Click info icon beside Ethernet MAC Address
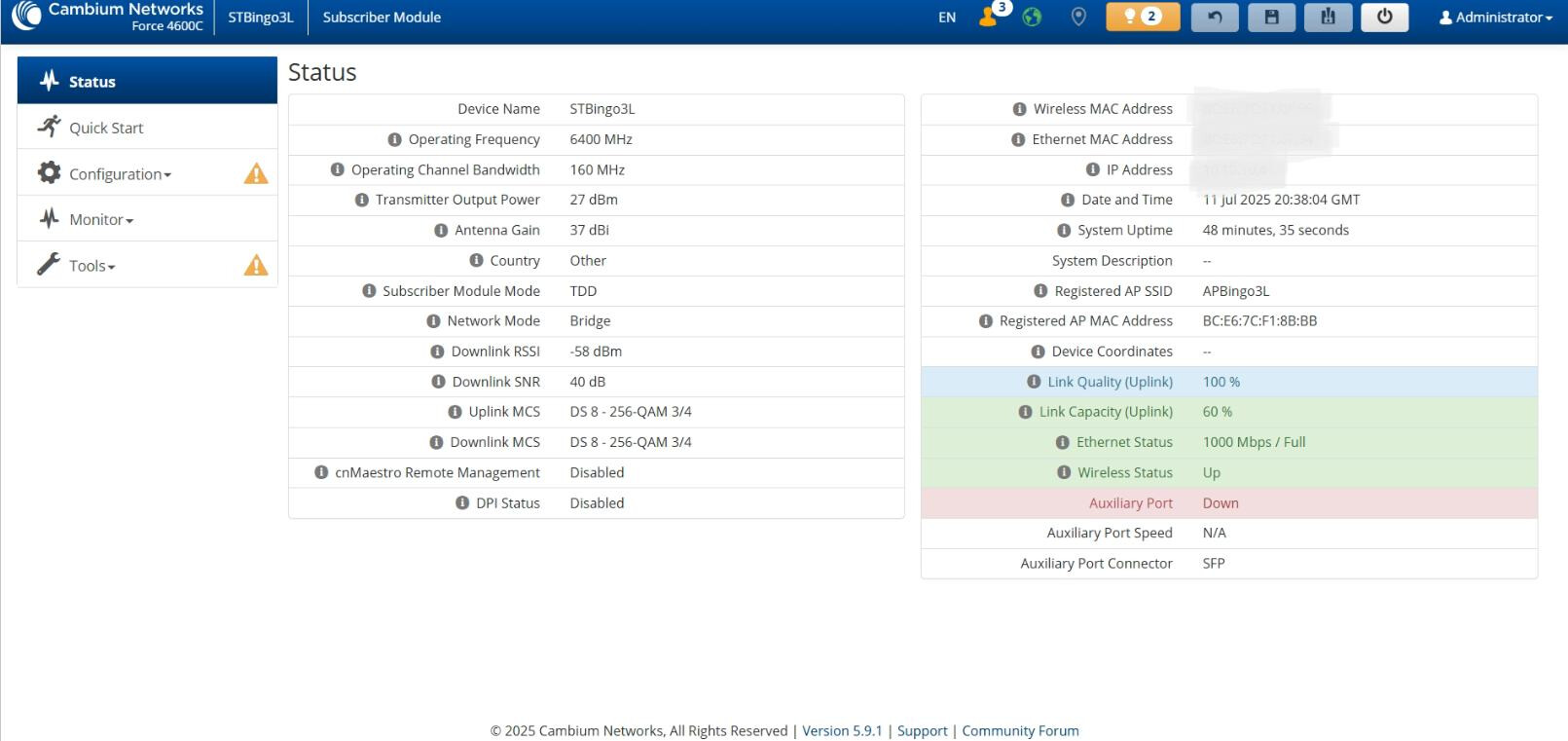This screenshot has width=1568, height=741. [1018, 139]
